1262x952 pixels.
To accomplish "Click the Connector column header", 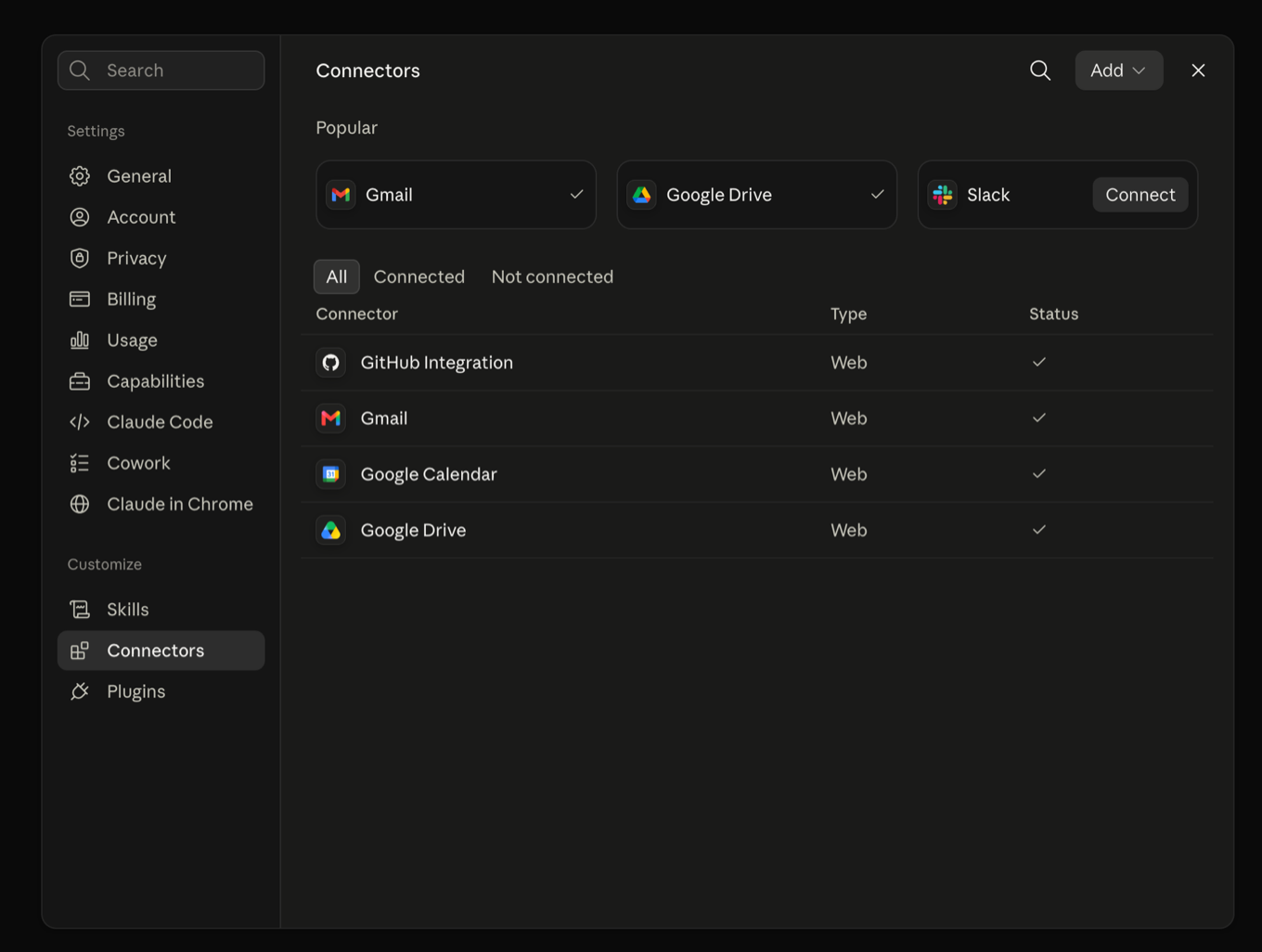I will [356, 314].
